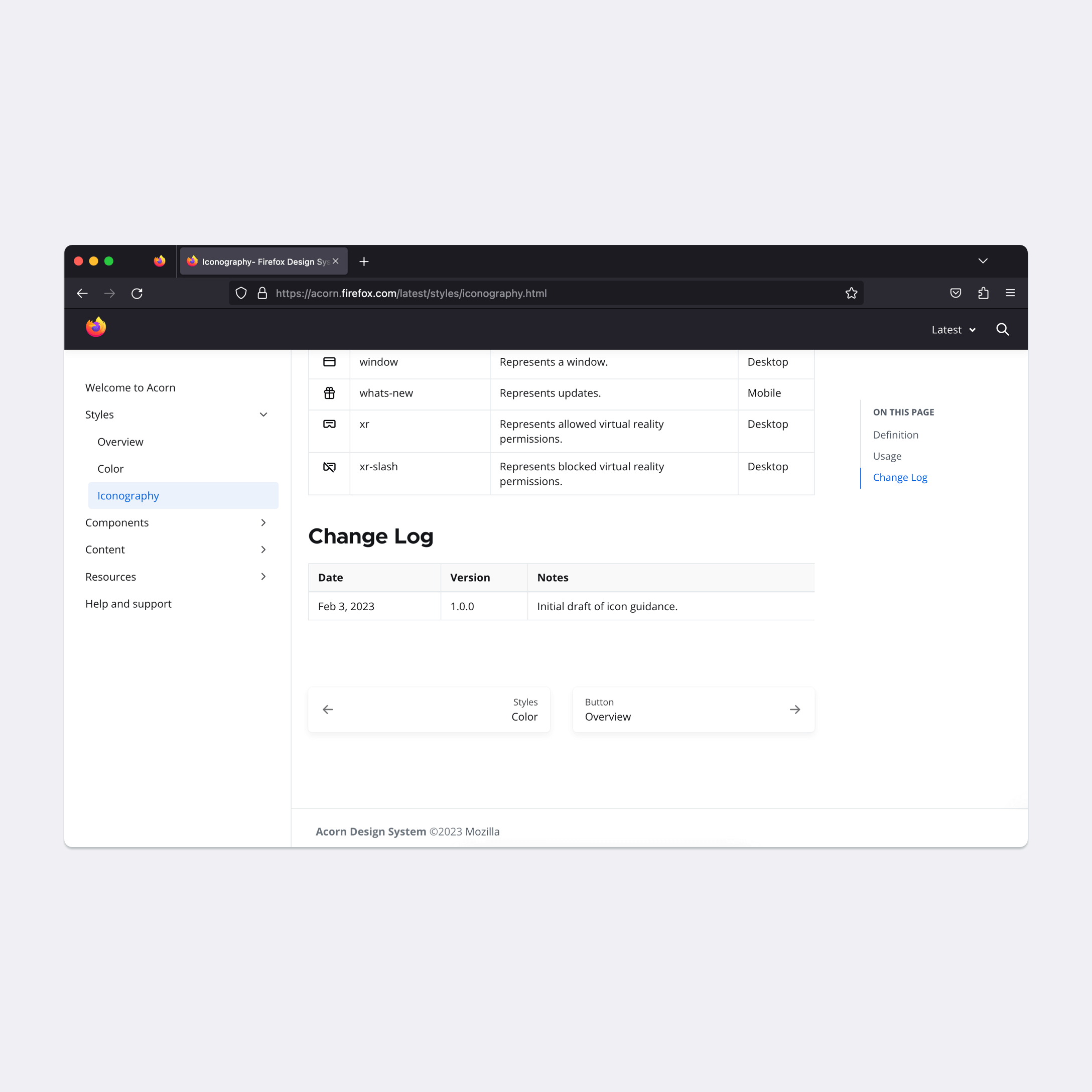Go to next page Button Overview
The width and height of the screenshot is (1092, 1092).
tap(693, 709)
